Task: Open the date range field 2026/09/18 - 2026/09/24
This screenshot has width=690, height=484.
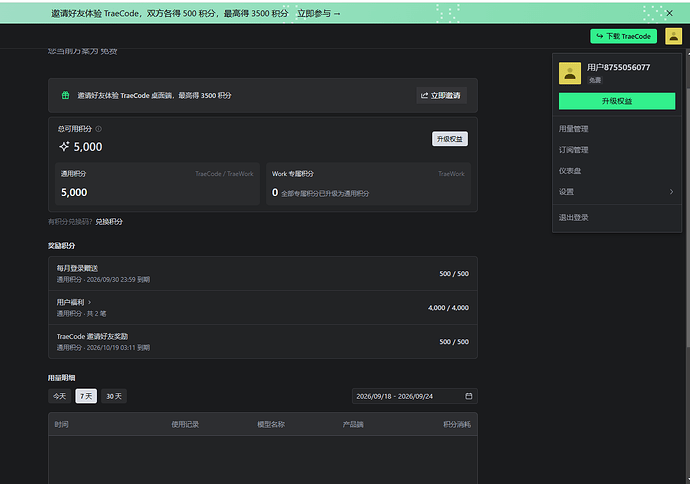Action: click(x=415, y=396)
